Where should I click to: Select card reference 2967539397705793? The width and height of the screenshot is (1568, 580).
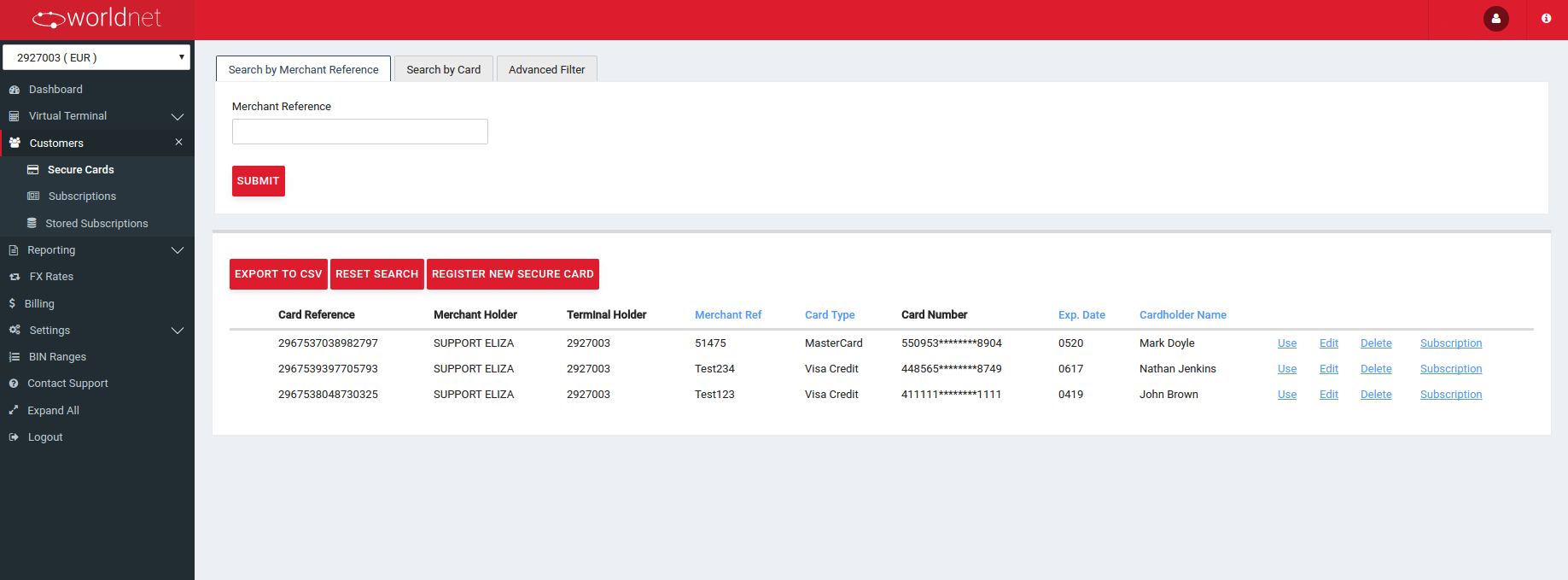tap(328, 369)
